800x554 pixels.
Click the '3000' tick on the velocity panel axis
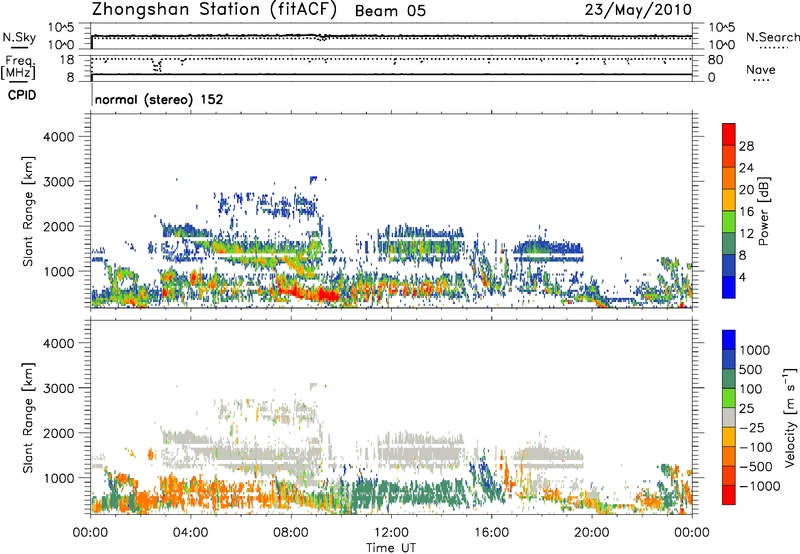[58, 388]
